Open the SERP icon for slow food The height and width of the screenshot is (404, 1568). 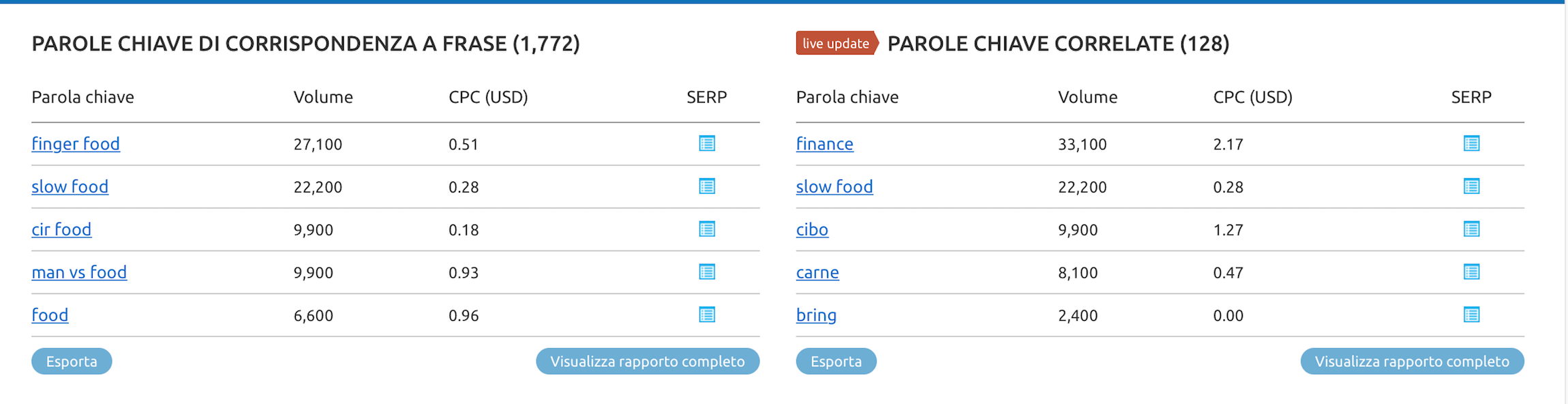pos(707,186)
